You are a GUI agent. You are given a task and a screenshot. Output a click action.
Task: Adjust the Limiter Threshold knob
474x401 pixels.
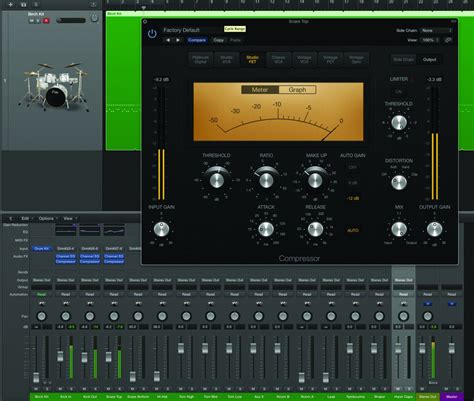coord(399,123)
